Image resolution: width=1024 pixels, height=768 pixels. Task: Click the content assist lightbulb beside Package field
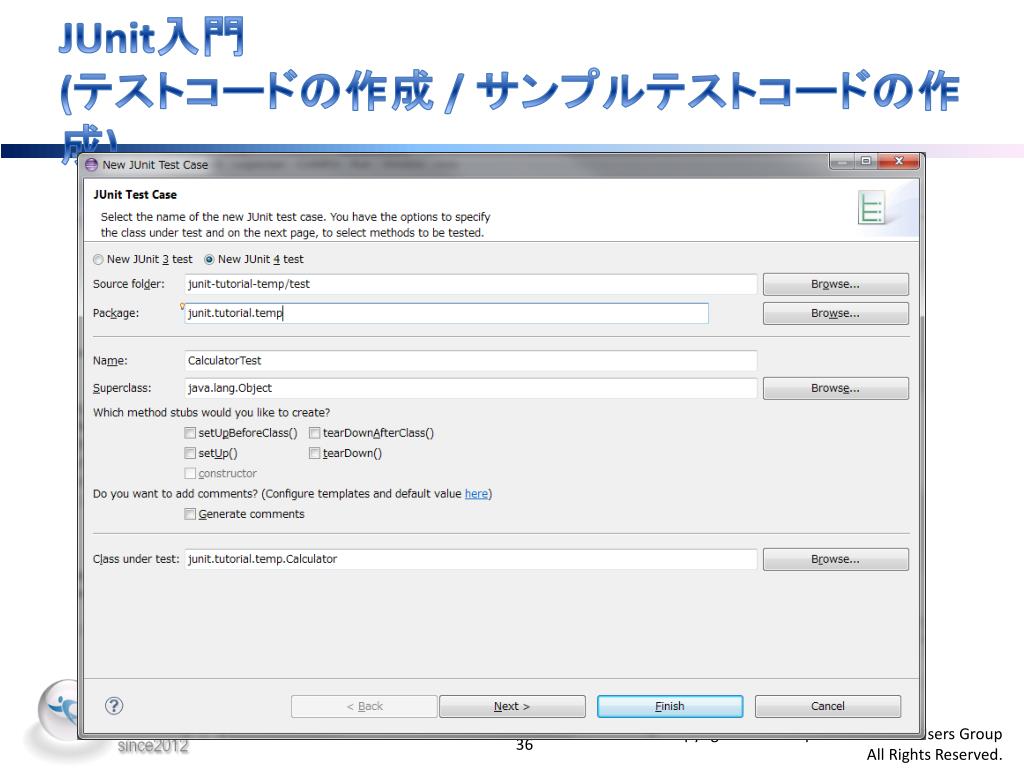pos(182,306)
